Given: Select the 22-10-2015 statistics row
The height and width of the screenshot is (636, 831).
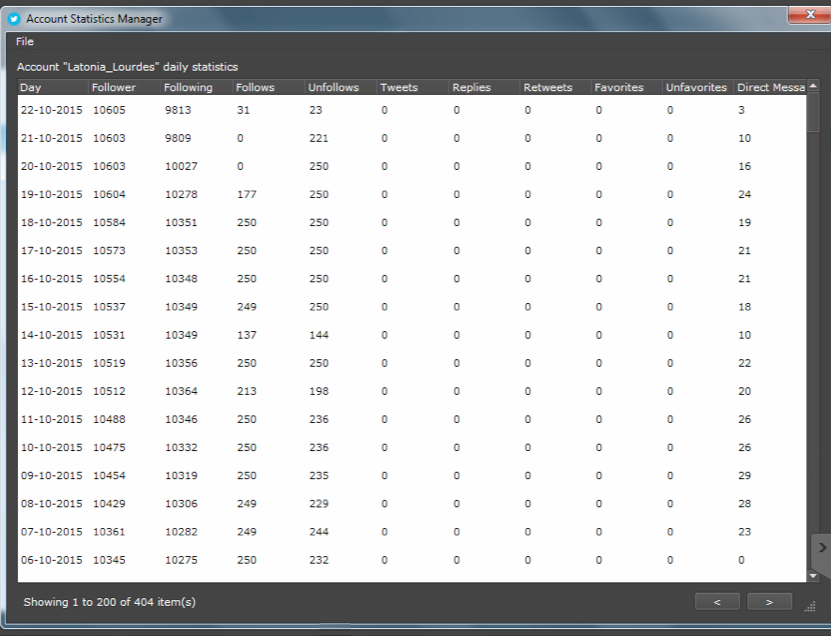Looking at the screenshot, I should [412, 110].
